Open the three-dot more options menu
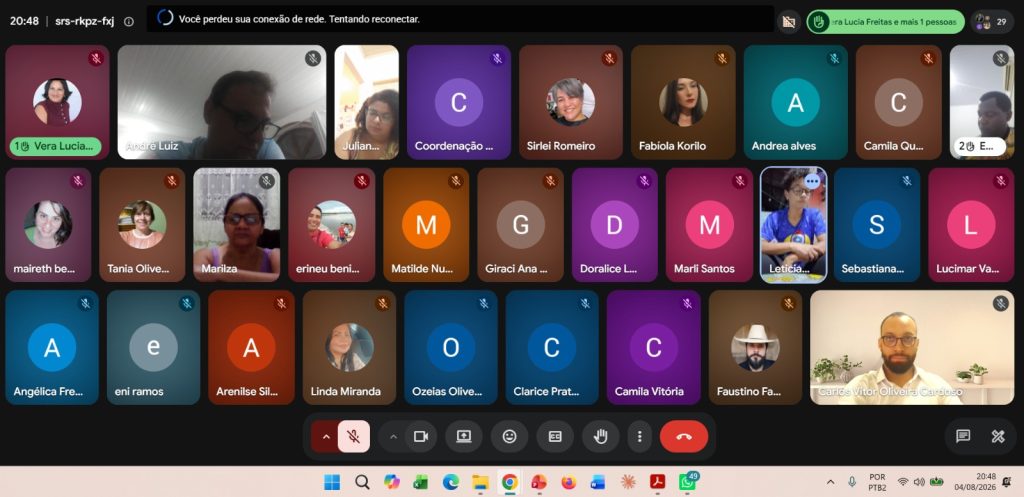The image size is (1024, 497). [x=640, y=437]
